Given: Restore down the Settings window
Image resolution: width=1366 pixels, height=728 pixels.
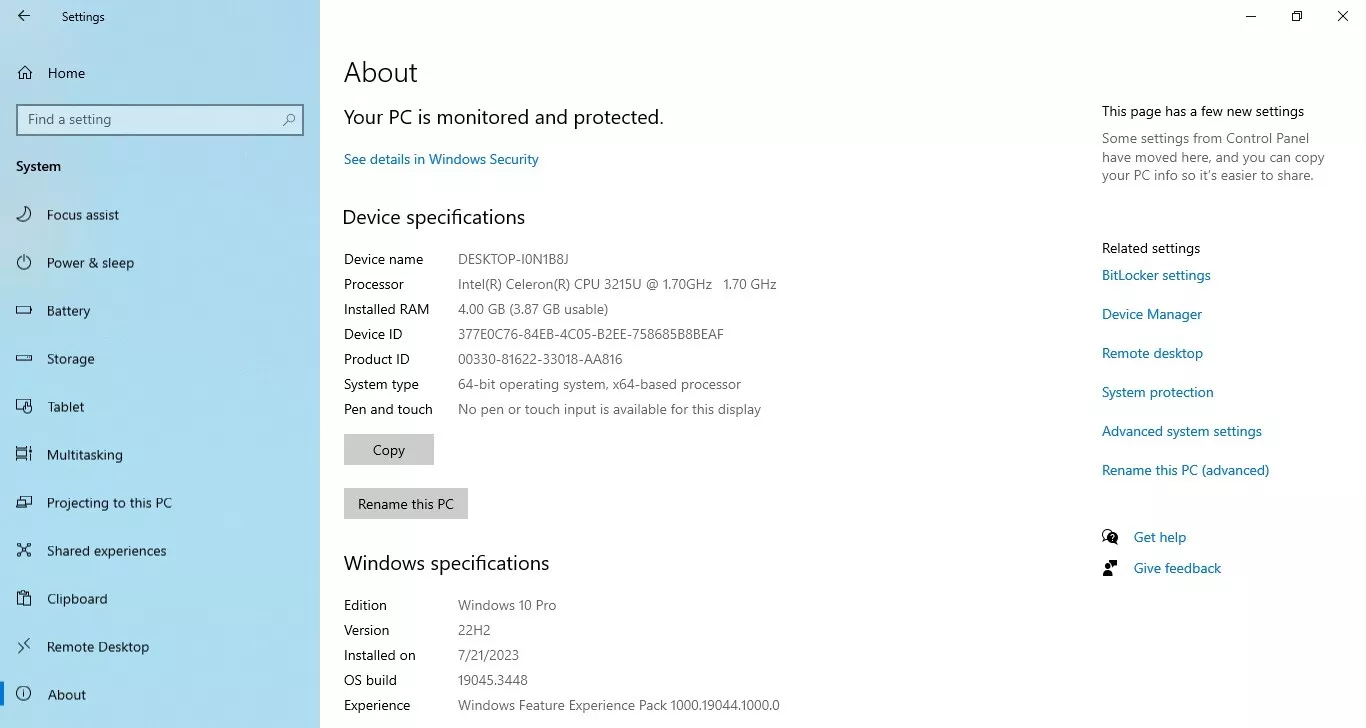Looking at the screenshot, I should pos(1297,16).
